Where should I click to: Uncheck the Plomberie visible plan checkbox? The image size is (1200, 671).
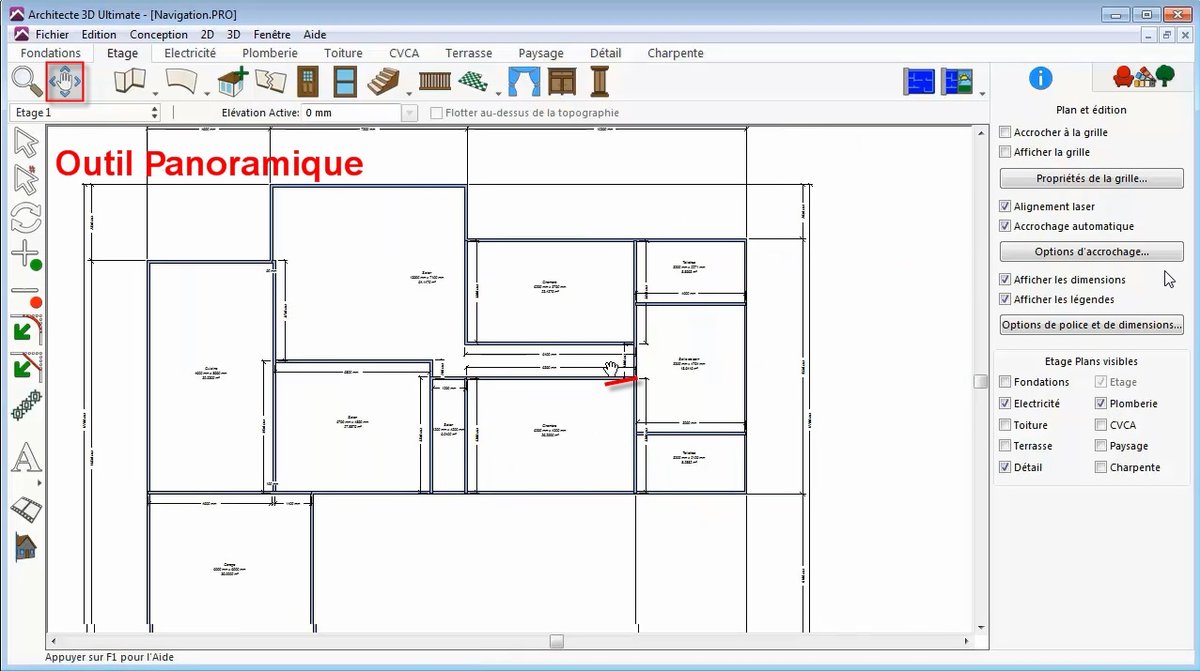(x=1101, y=404)
